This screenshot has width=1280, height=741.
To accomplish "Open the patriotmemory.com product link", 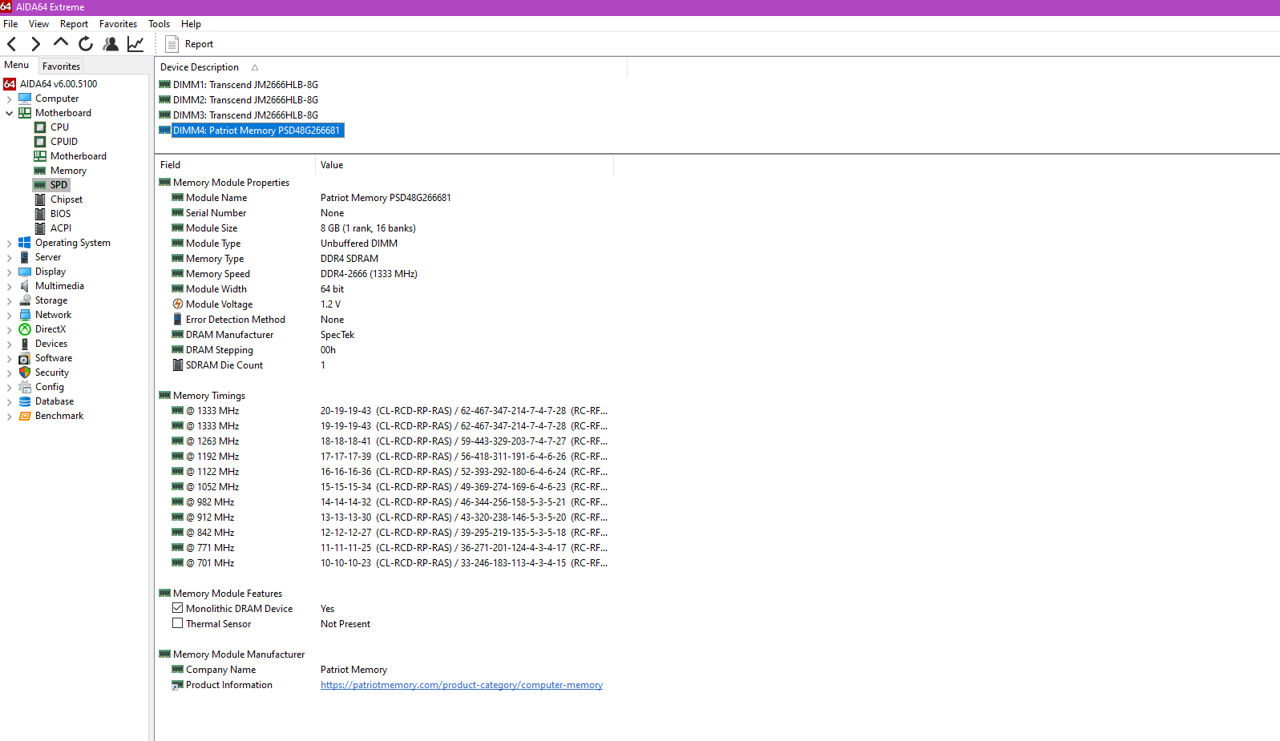I will 461,685.
